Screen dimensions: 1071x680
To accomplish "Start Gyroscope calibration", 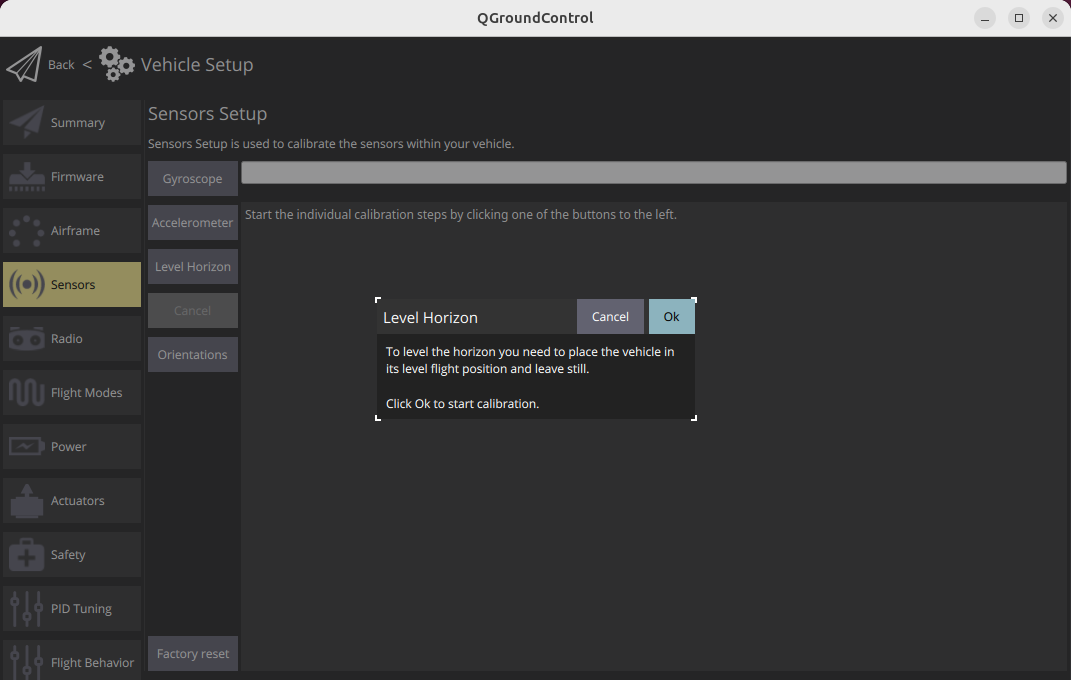I will pos(193,179).
